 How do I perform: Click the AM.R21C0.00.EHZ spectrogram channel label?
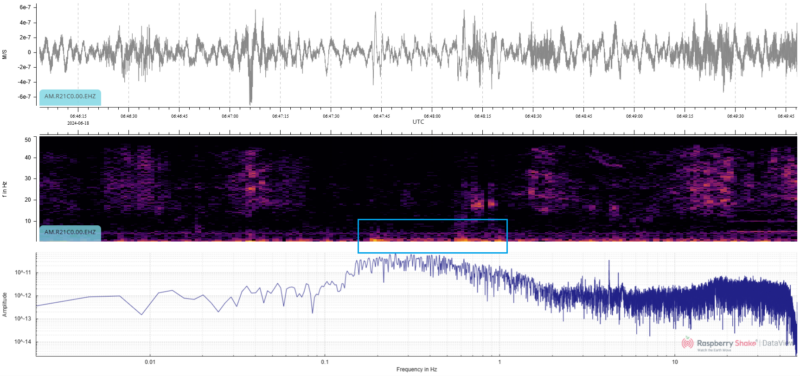[70, 233]
